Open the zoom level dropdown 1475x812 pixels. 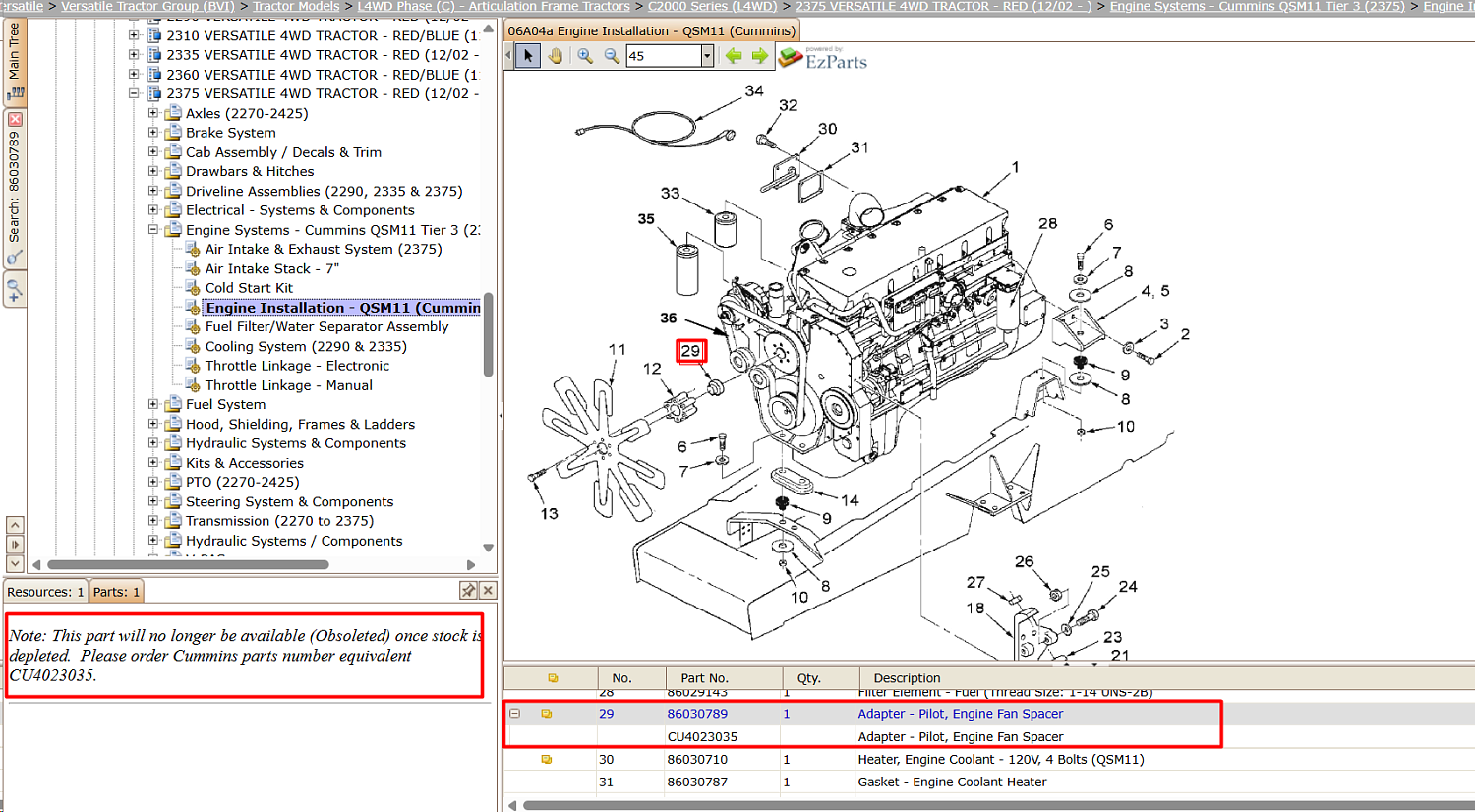707,56
